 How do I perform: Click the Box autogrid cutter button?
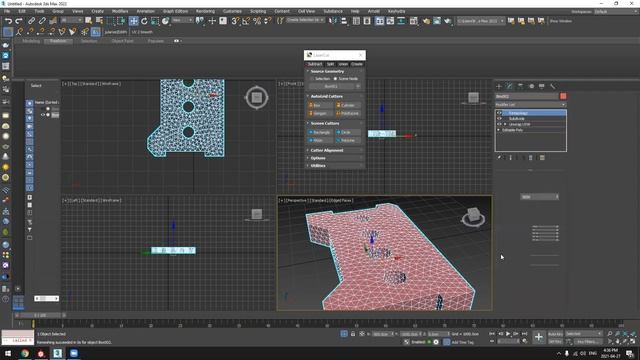(321, 105)
